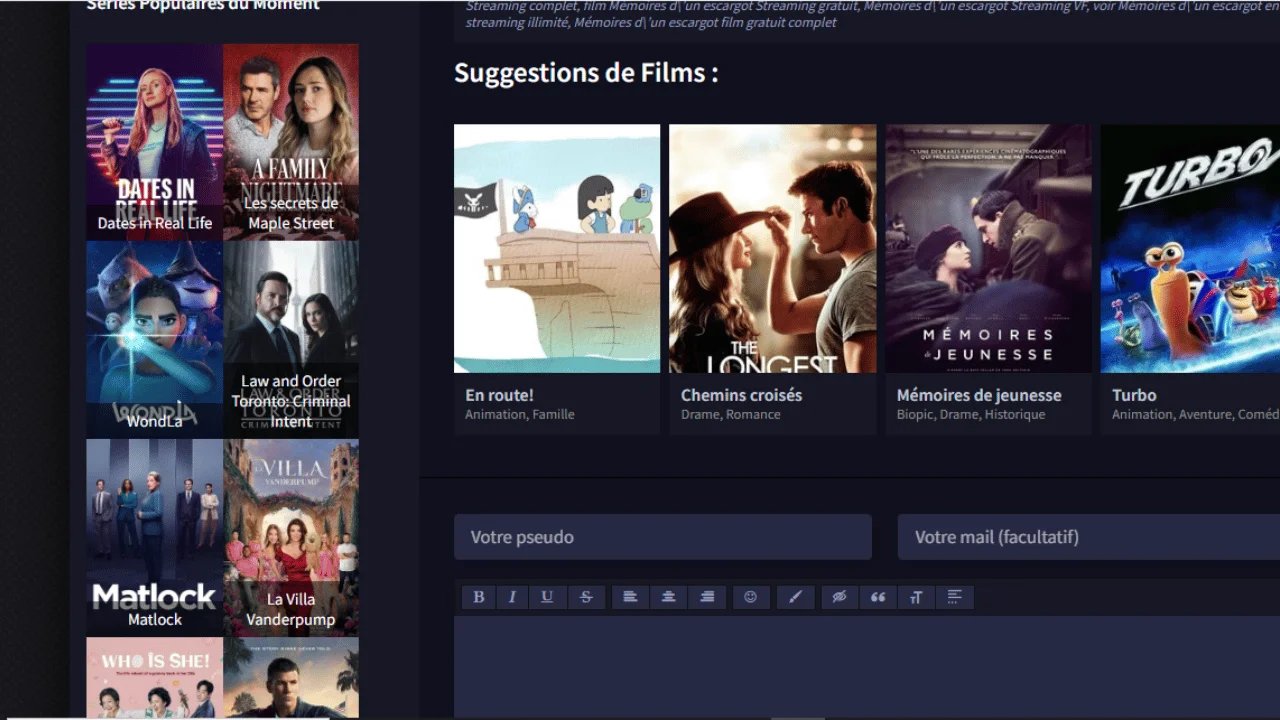
Task: Open the Dates in Real Life series
Action: click(155, 141)
